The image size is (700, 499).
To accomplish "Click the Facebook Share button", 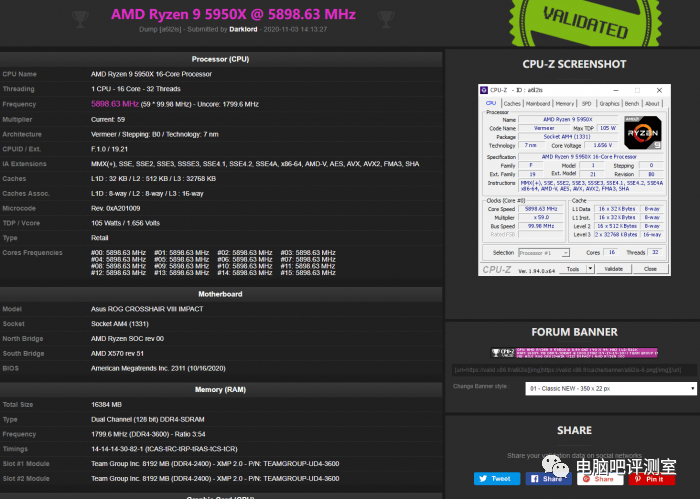I will click(548, 478).
